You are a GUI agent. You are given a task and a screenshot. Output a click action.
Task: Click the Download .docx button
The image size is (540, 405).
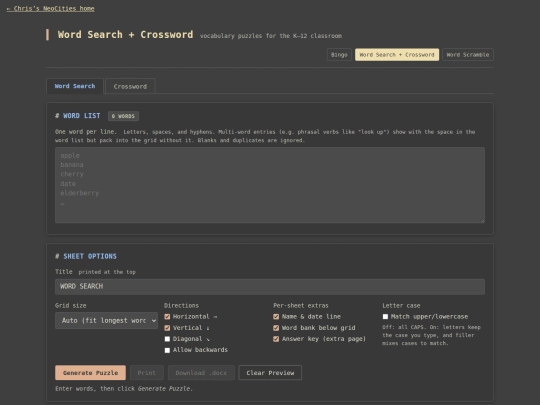(201, 373)
